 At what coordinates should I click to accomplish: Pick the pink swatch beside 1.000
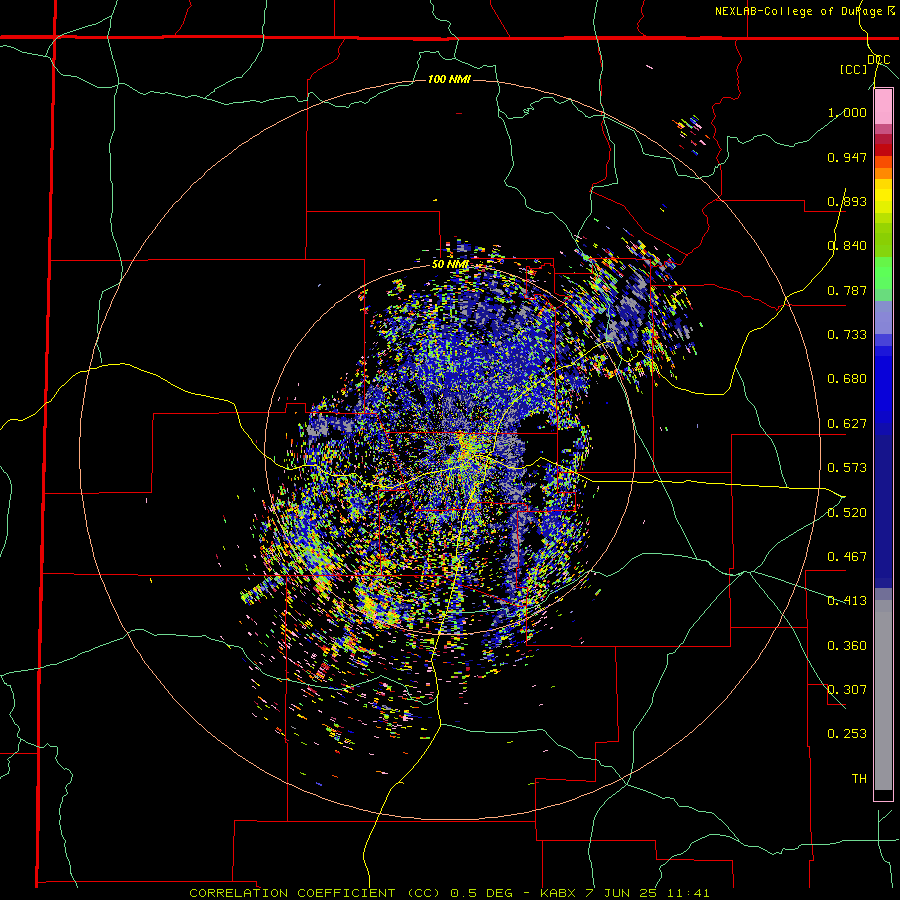coord(883,108)
